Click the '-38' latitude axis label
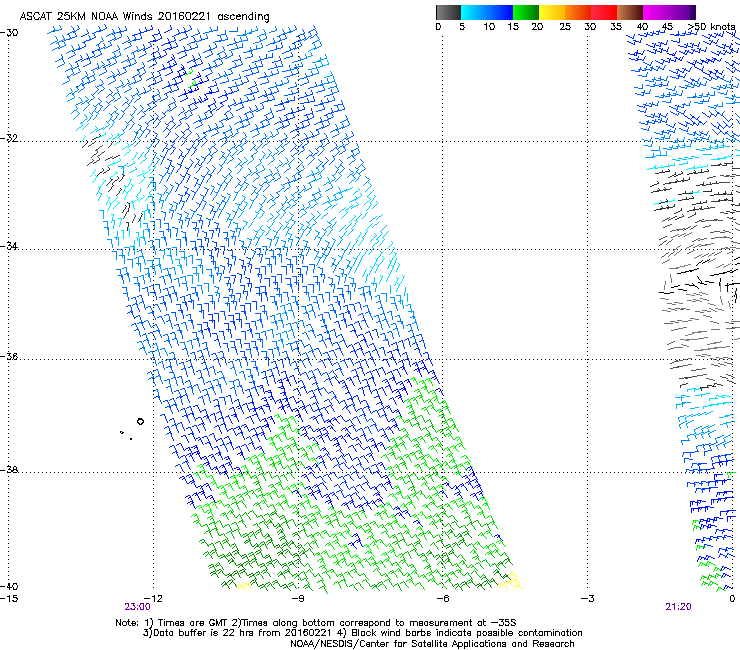Viewport: 740px width, 650px height. click(9, 470)
